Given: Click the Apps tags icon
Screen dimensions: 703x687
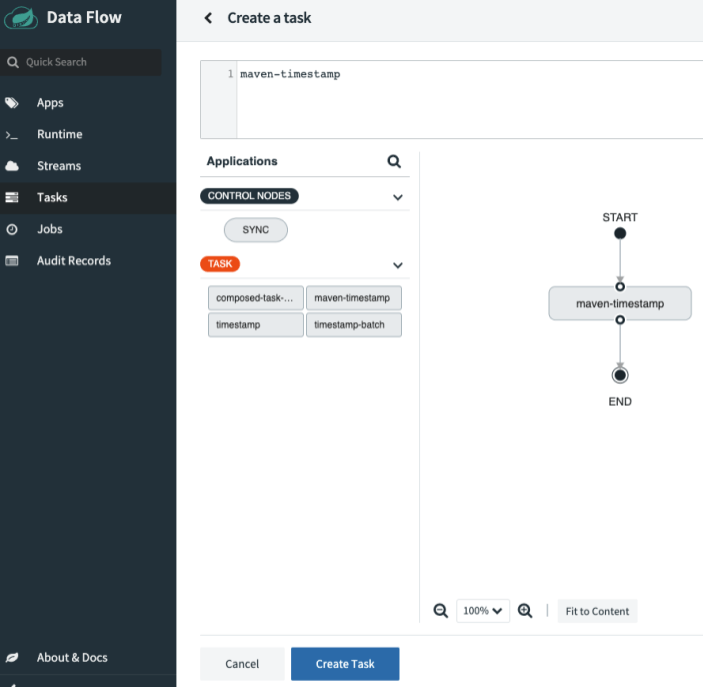Looking at the screenshot, I should [12, 103].
